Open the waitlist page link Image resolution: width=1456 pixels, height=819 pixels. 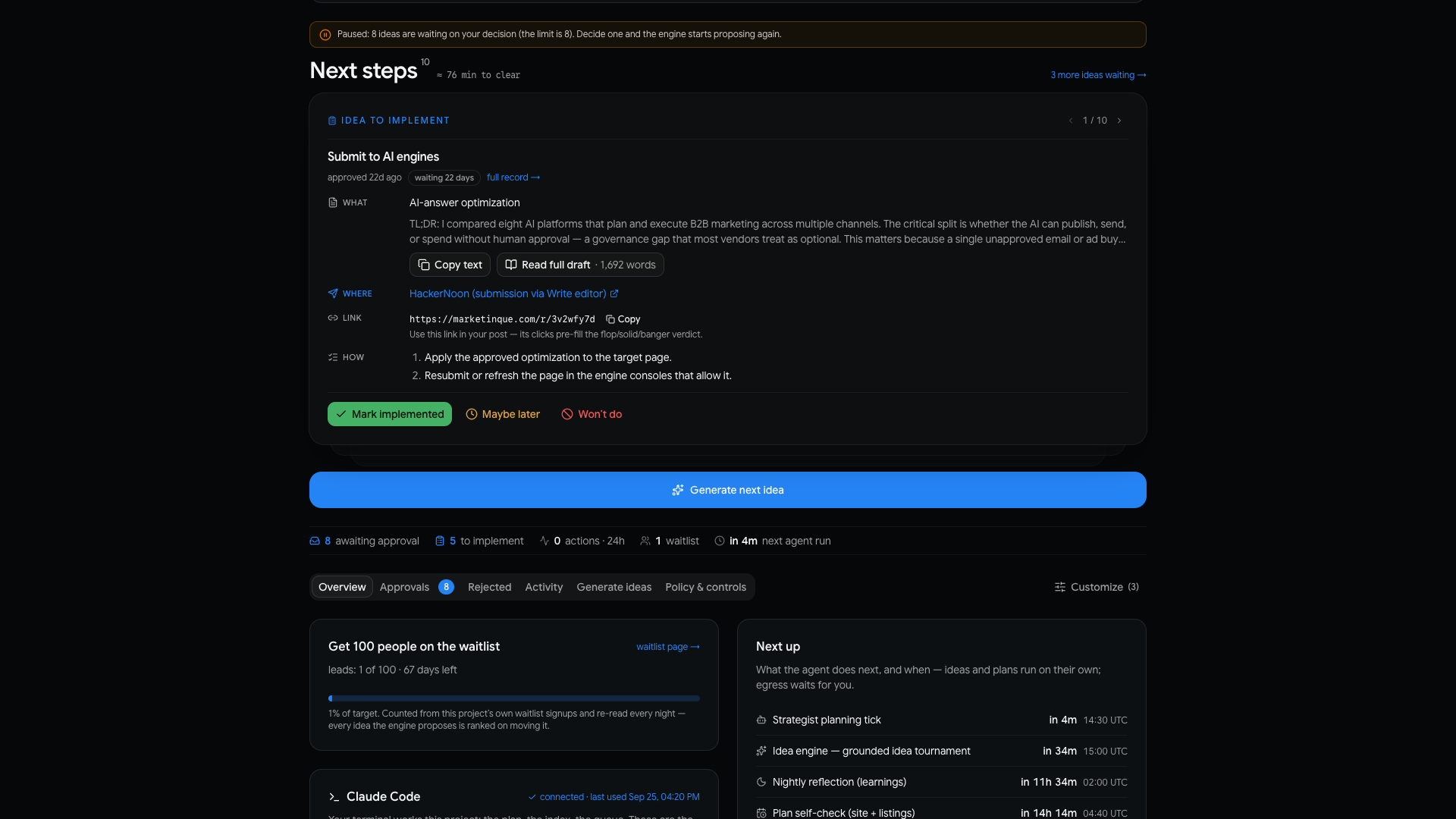tap(668, 647)
